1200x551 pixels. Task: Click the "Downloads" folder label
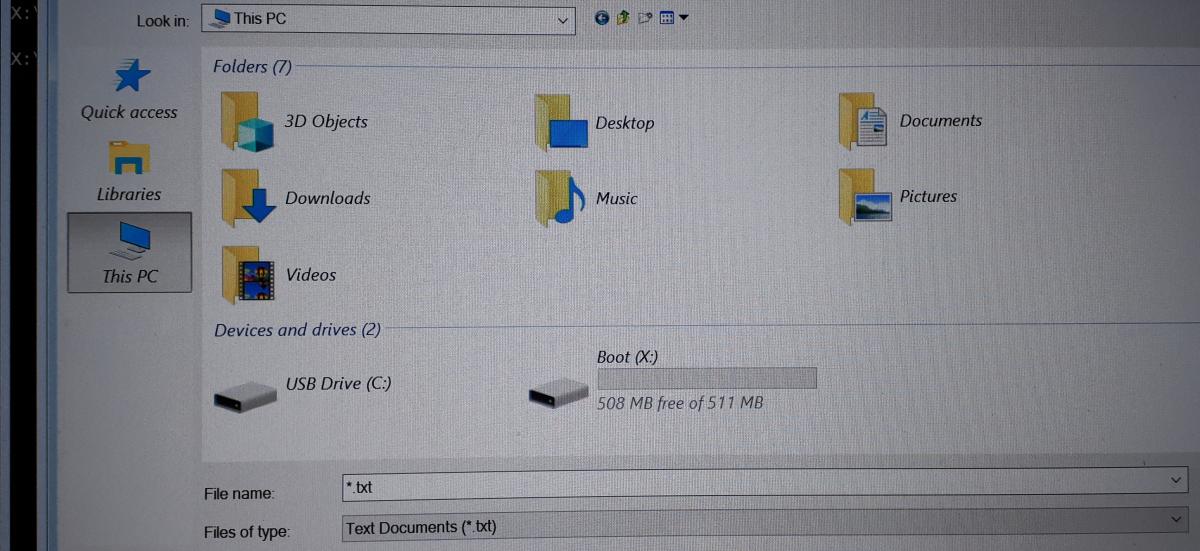tap(328, 198)
